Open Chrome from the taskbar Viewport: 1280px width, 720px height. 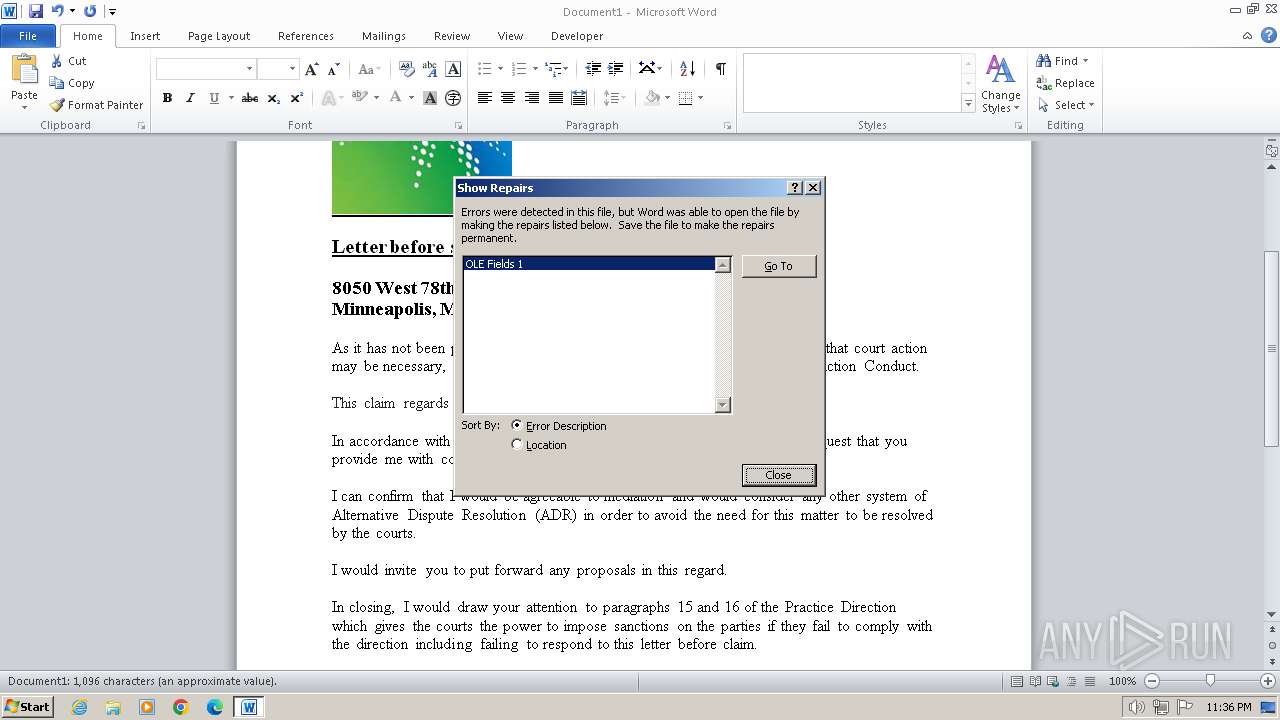(181, 707)
